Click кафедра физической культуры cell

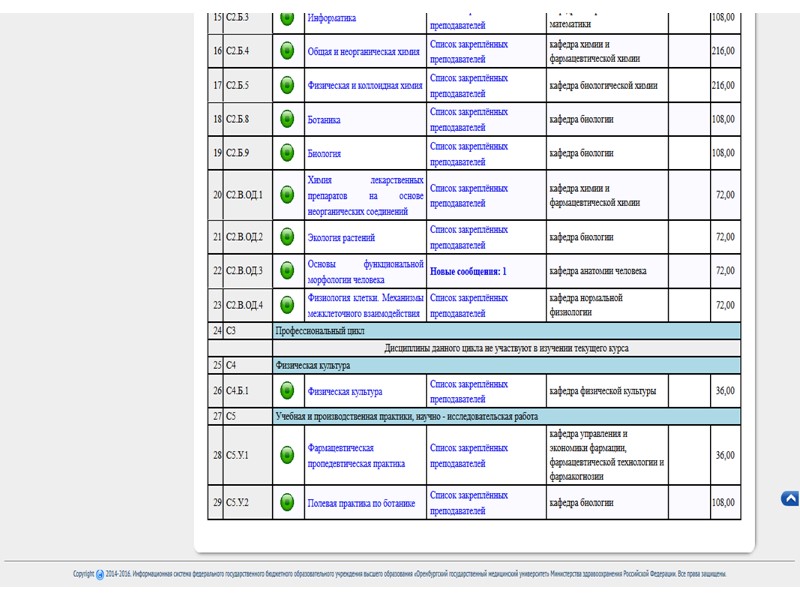607,391
